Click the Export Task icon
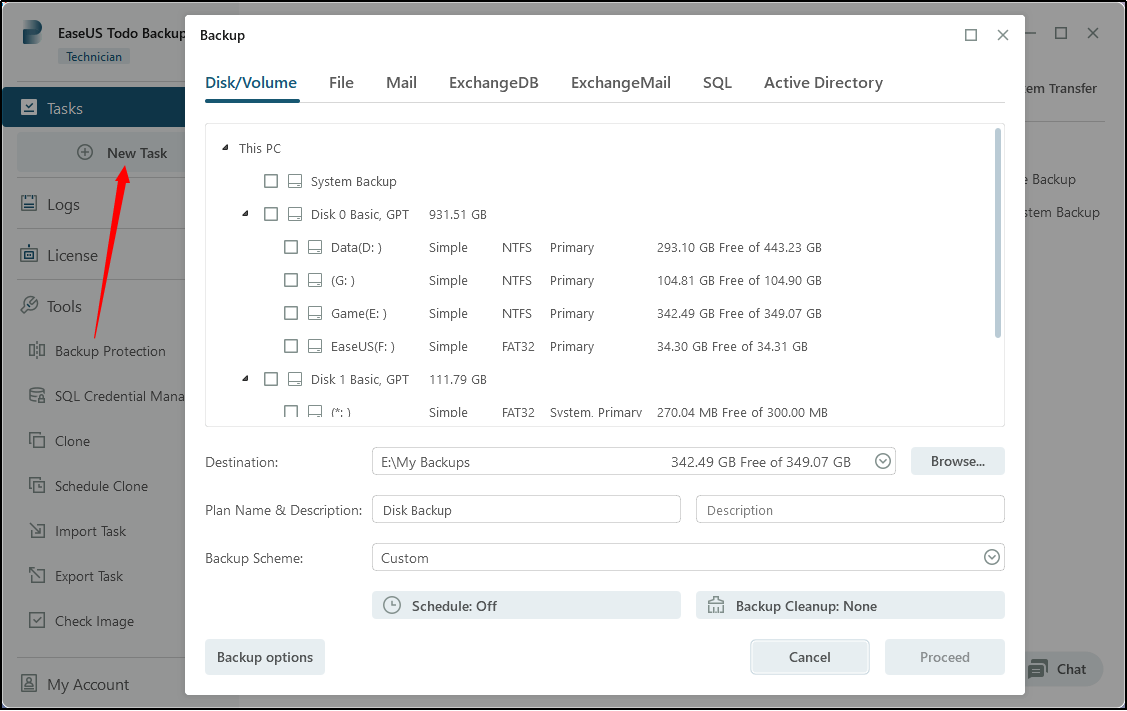The height and width of the screenshot is (711, 1127). coord(37,576)
